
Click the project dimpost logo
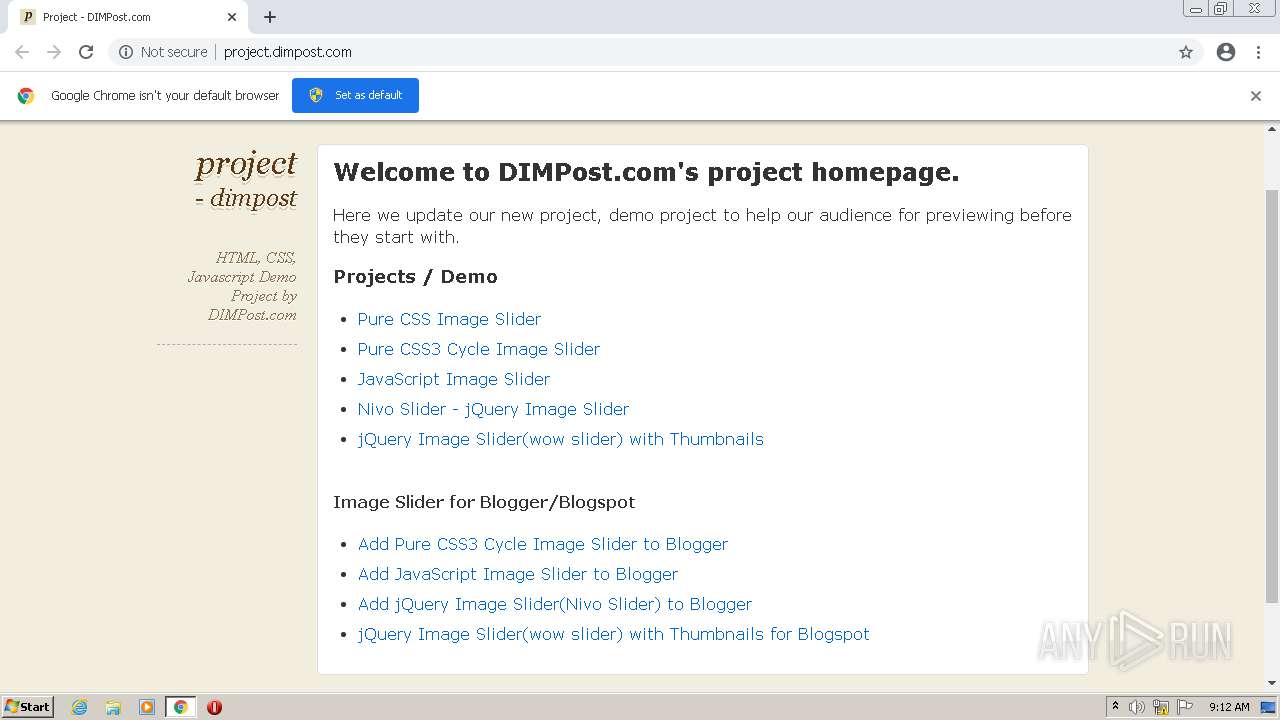[246, 180]
